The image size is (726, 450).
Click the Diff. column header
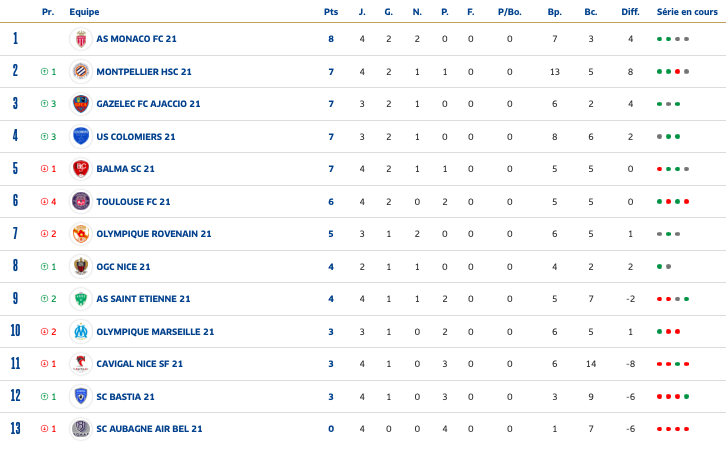tap(630, 12)
